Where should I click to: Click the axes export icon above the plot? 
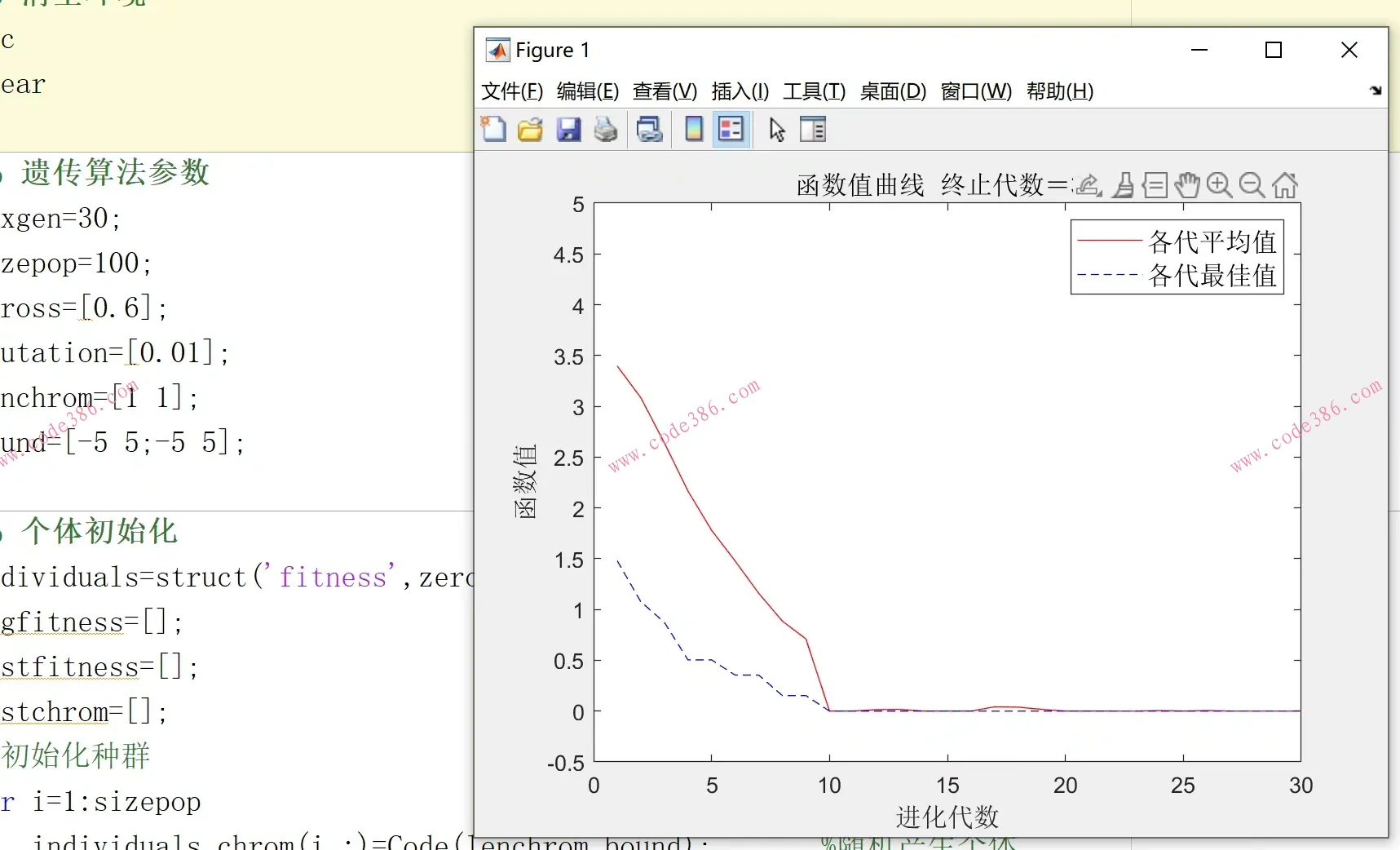(1089, 185)
